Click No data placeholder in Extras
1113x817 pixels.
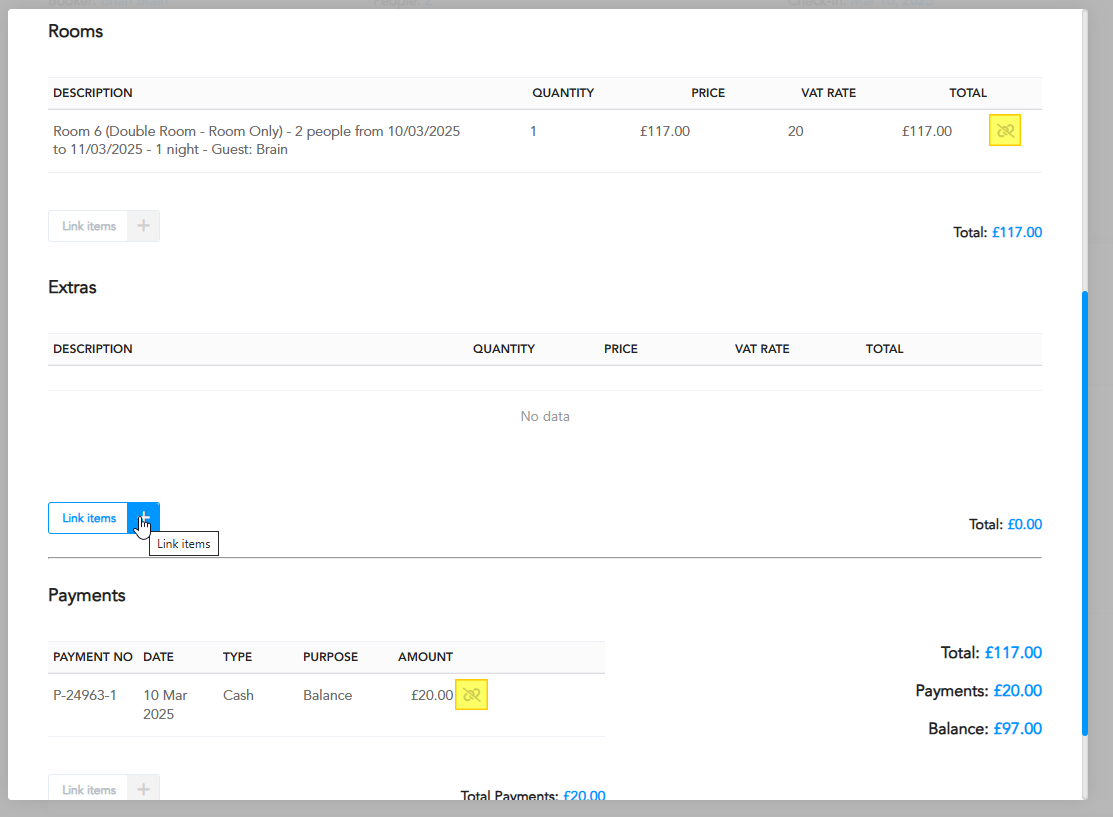544,417
